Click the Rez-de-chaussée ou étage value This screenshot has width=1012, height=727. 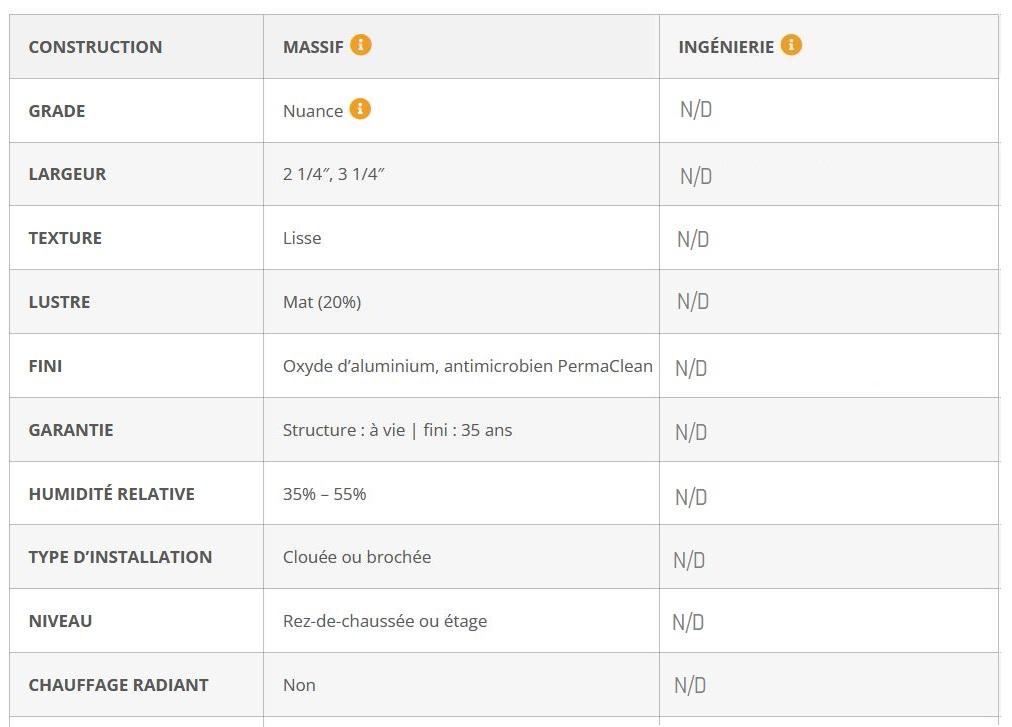click(385, 621)
